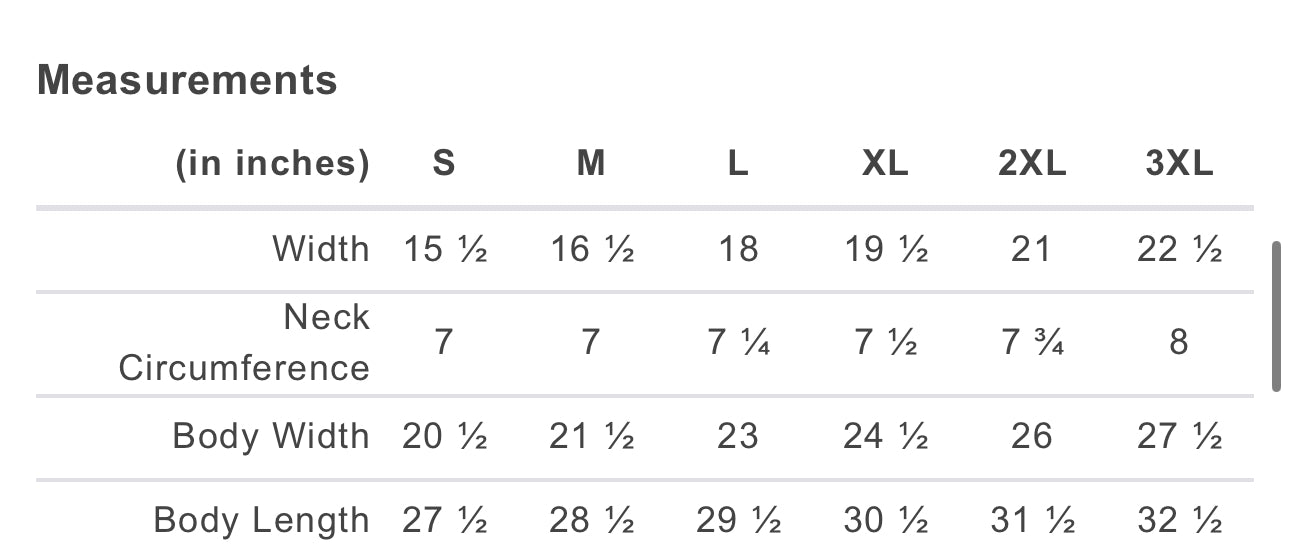Click Neck Circumference value 7 ¾ for 2XL

click(x=1032, y=343)
